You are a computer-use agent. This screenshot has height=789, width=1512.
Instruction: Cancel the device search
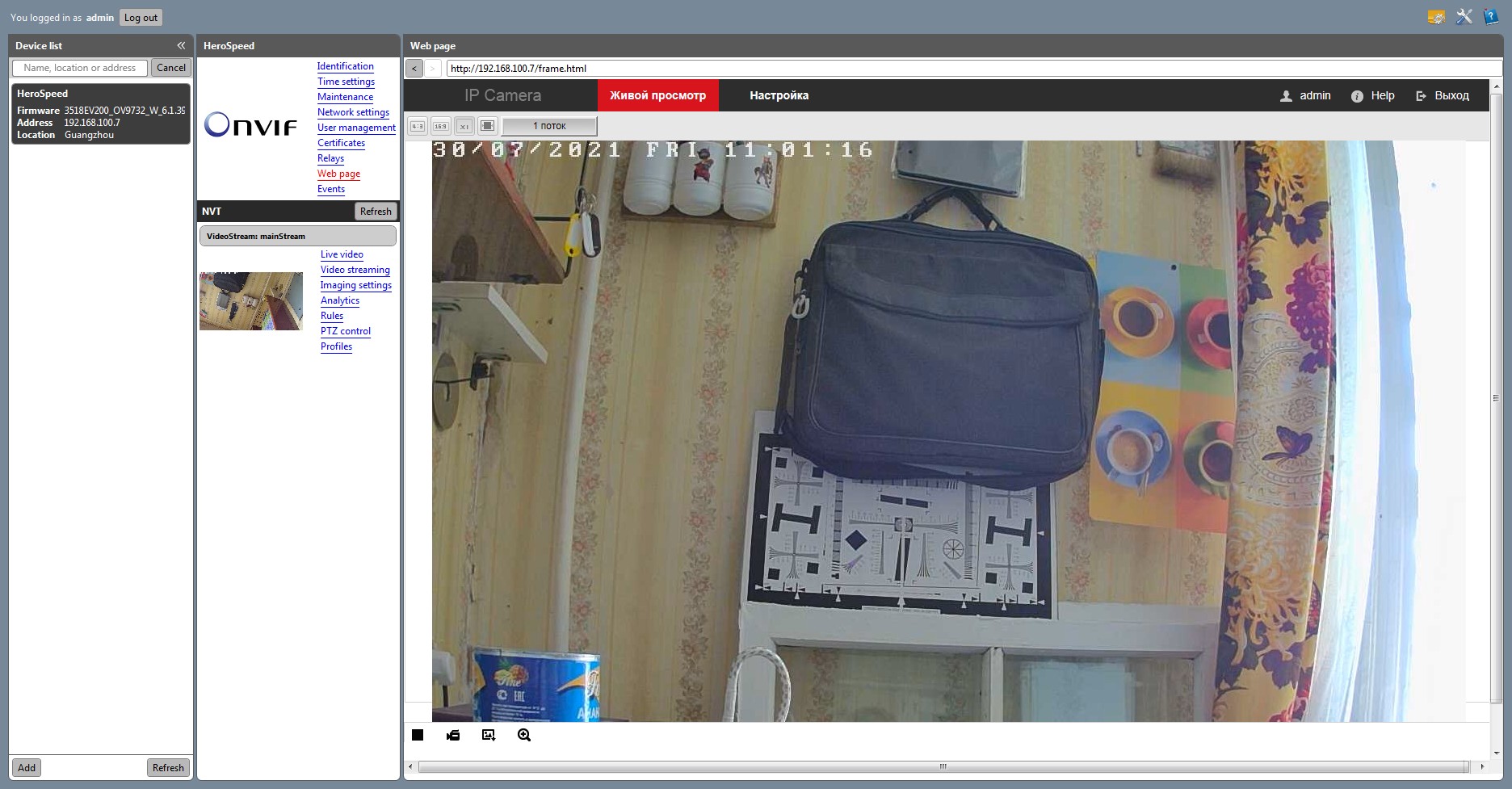pyautogui.click(x=171, y=68)
